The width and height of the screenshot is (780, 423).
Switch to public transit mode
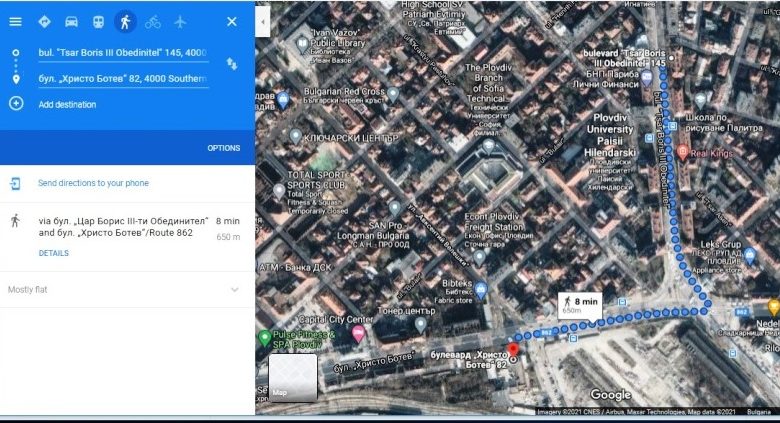tap(98, 22)
